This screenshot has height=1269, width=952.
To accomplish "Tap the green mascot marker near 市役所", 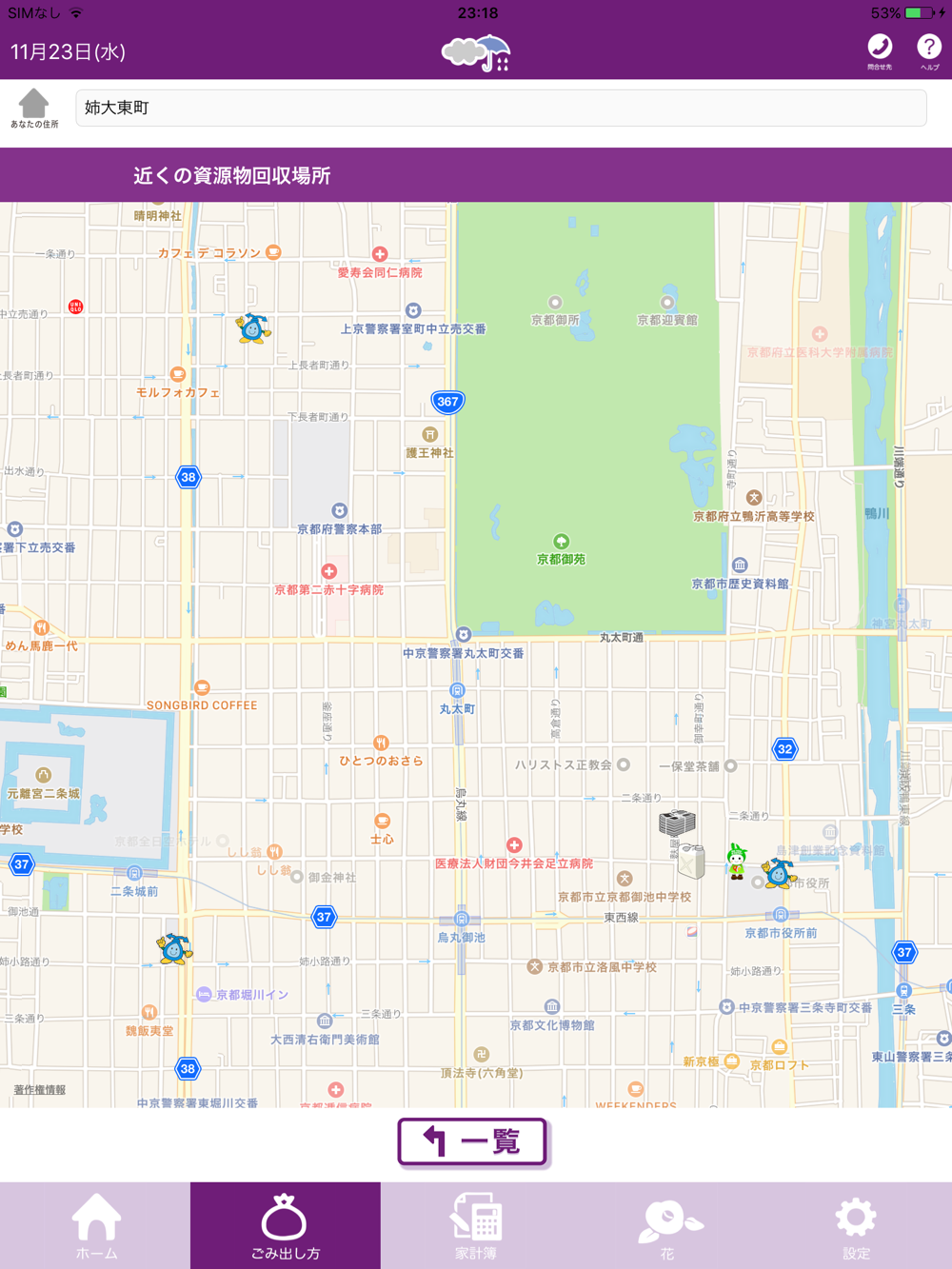I will coord(736,861).
